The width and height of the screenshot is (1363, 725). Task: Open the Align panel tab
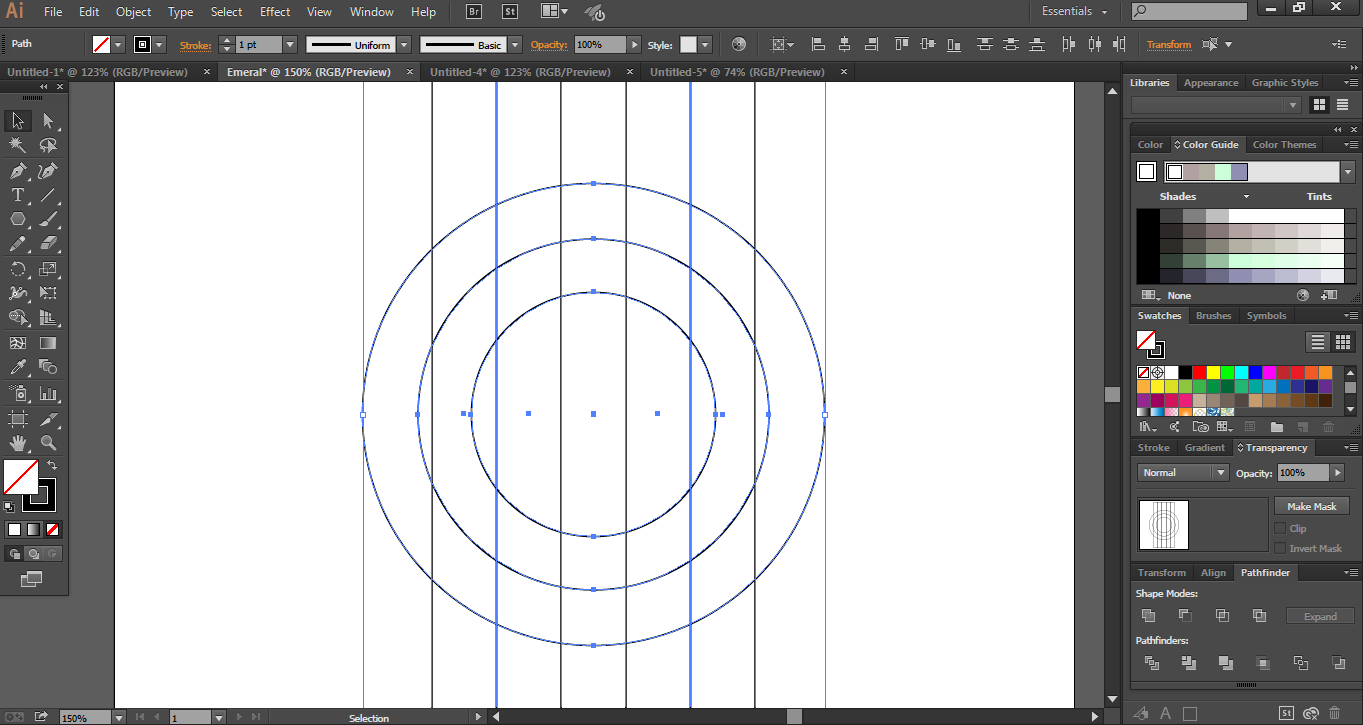[x=1213, y=573]
